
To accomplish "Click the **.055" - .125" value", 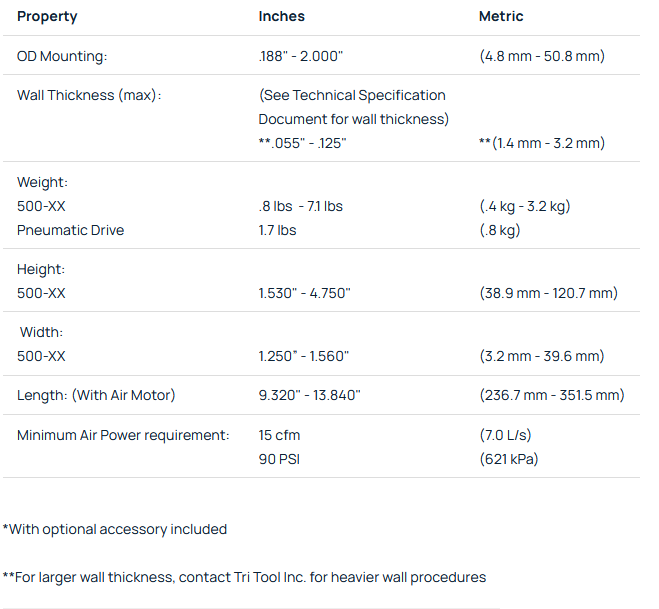I will click(x=302, y=143).
